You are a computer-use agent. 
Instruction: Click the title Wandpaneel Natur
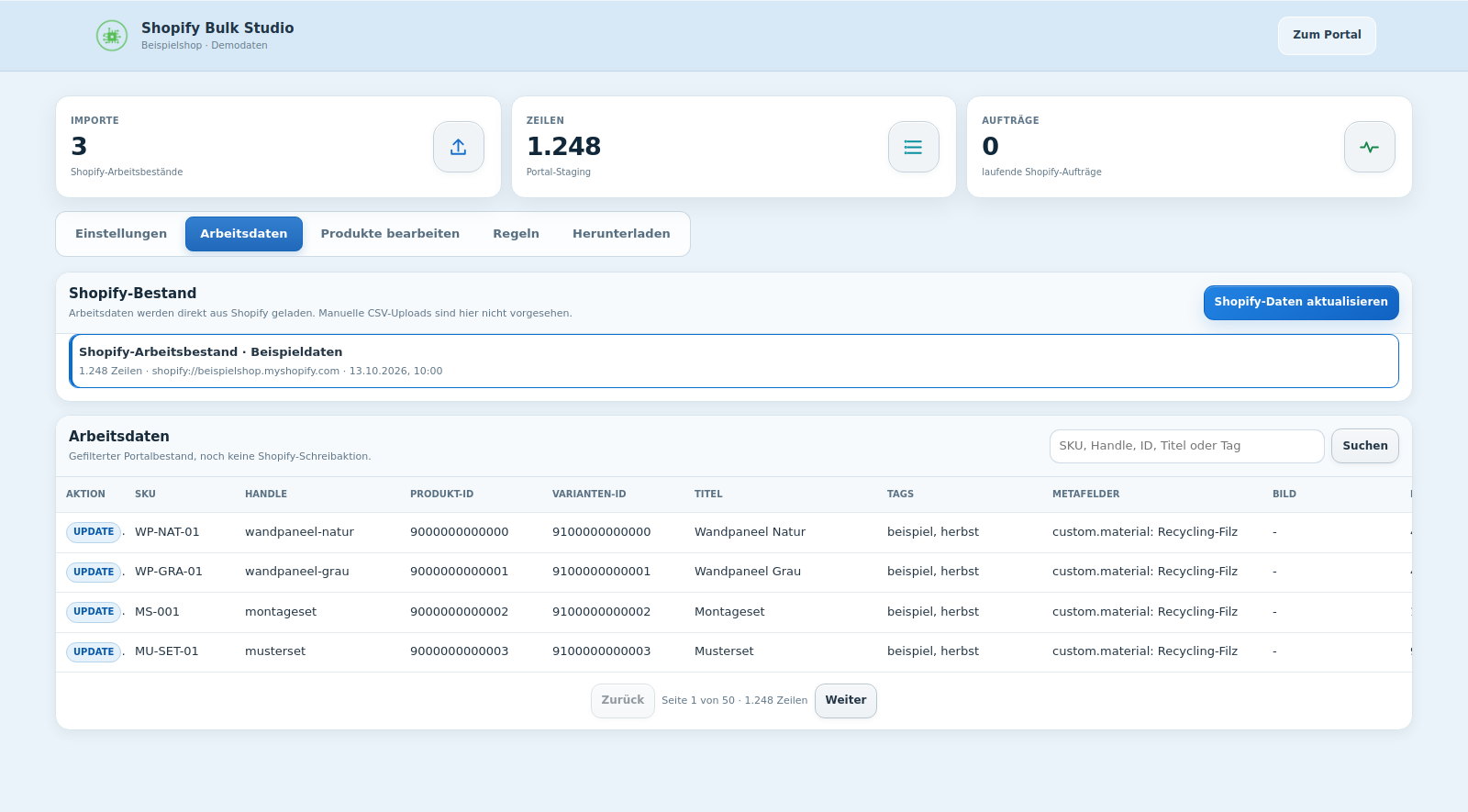[750, 532]
